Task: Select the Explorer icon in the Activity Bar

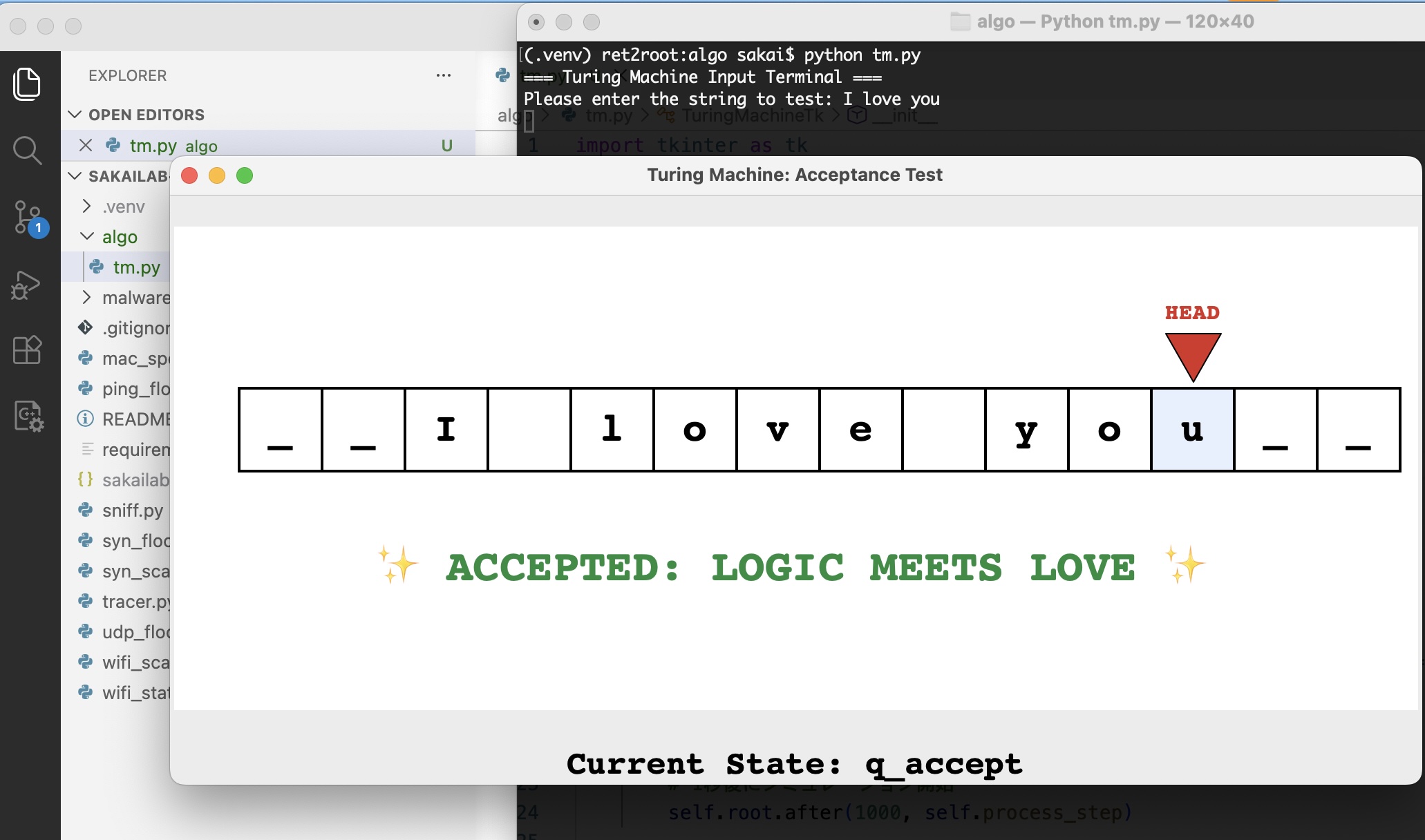Action: click(x=27, y=84)
